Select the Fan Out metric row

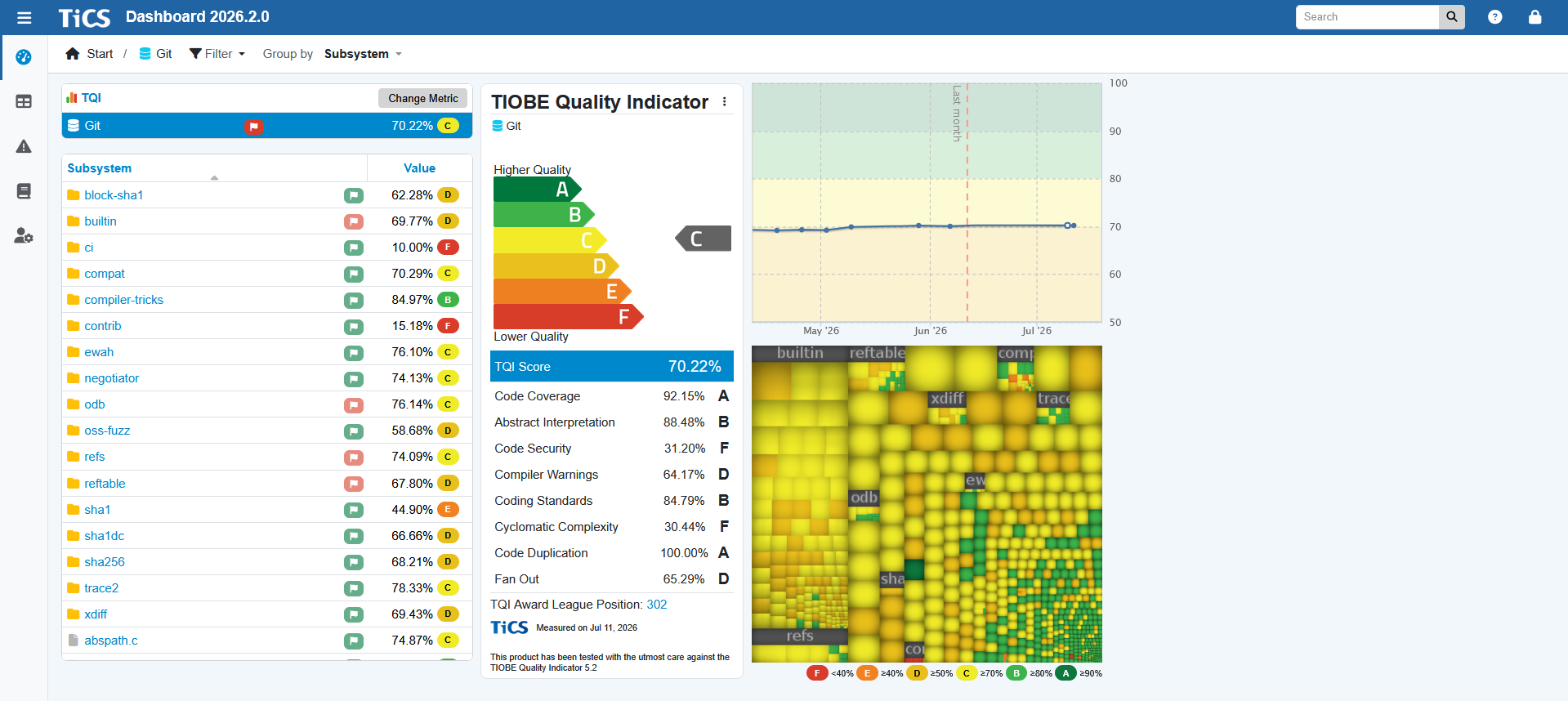coord(612,579)
